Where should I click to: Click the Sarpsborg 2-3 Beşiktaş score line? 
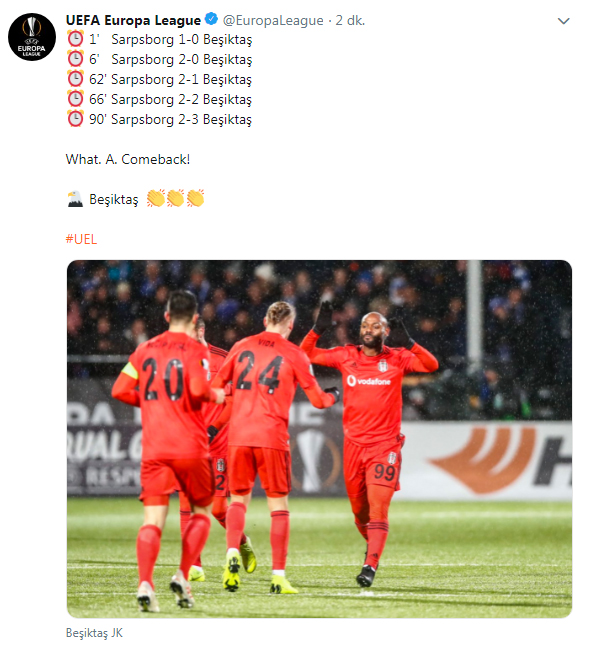tap(182, 119)
